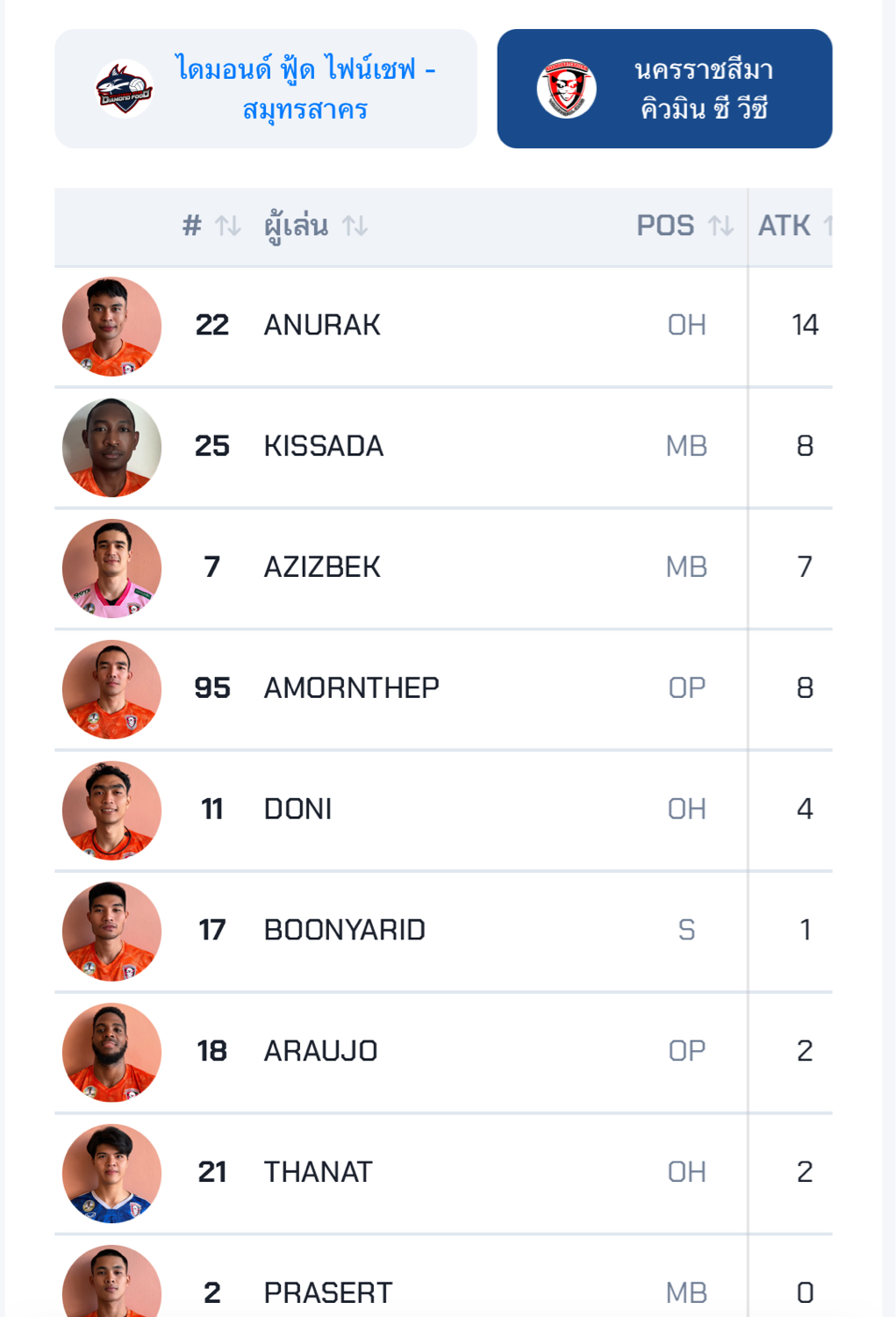Viewport: 896px width, 1317px height.
Task: Select the ARAUJO player name
Action: [x=321, y=1051]
